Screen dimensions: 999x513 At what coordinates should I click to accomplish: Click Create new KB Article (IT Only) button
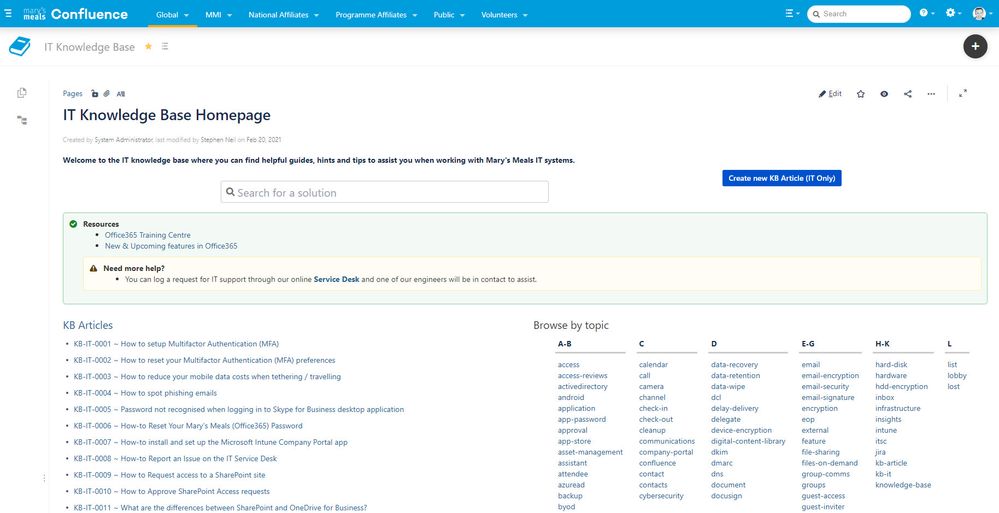[x=782, y=178]
